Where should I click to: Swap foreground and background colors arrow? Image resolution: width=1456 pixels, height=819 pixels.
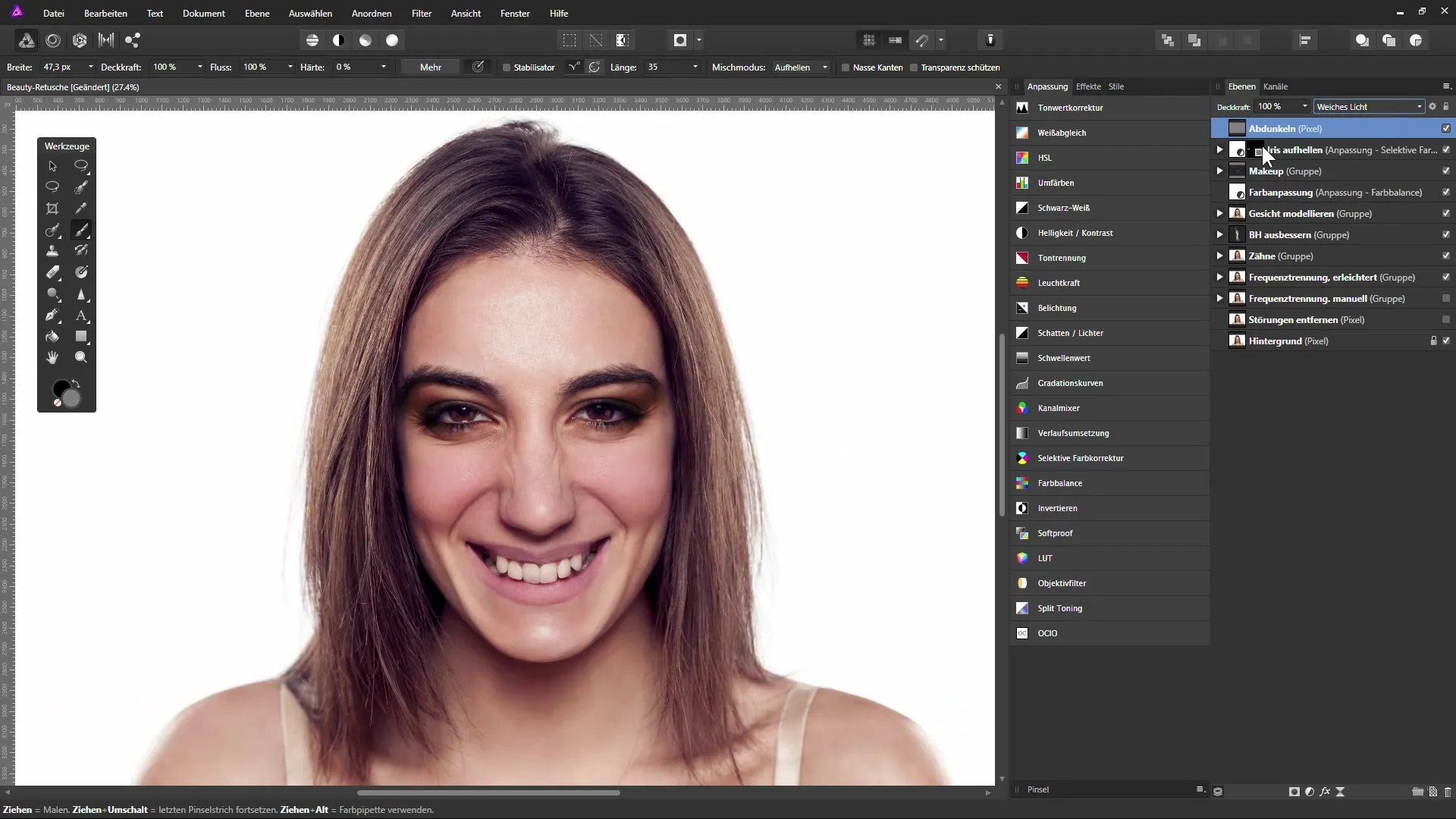(x=76, y=384)
